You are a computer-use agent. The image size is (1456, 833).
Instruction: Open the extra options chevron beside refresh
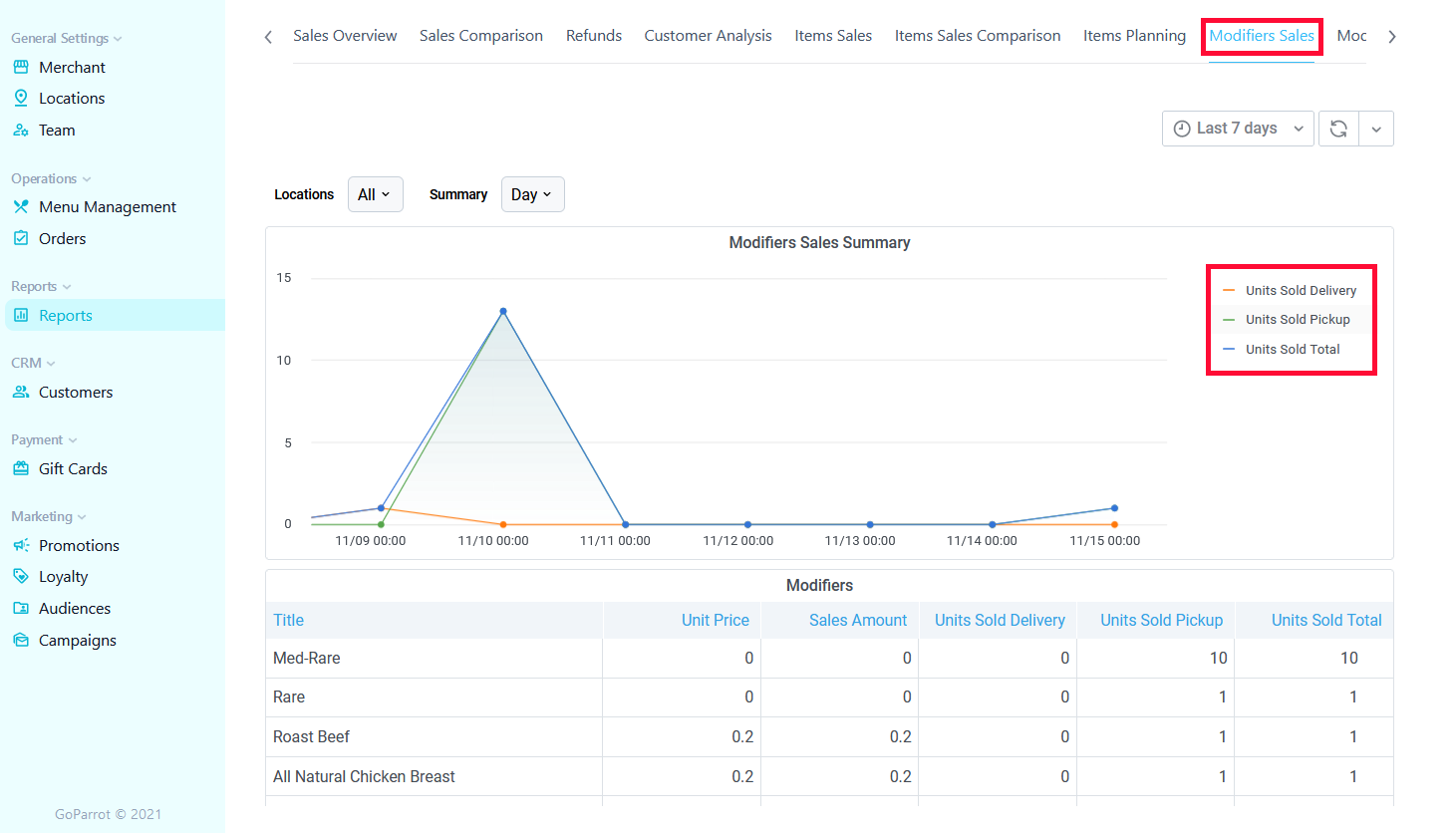(1376, 129)
